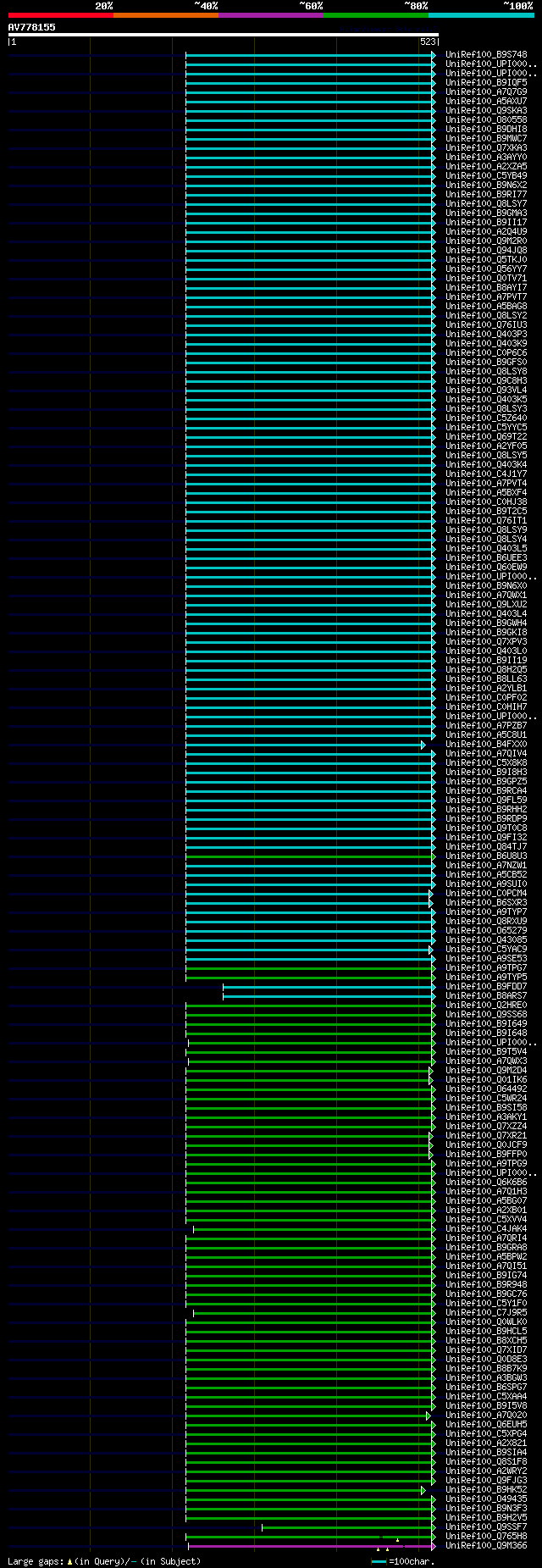This screenshot has height=1568, width=542.
Task: Click the arrowhead of the UniRef100_B9HK52 alignment
Action: [x=423, y=1491]
